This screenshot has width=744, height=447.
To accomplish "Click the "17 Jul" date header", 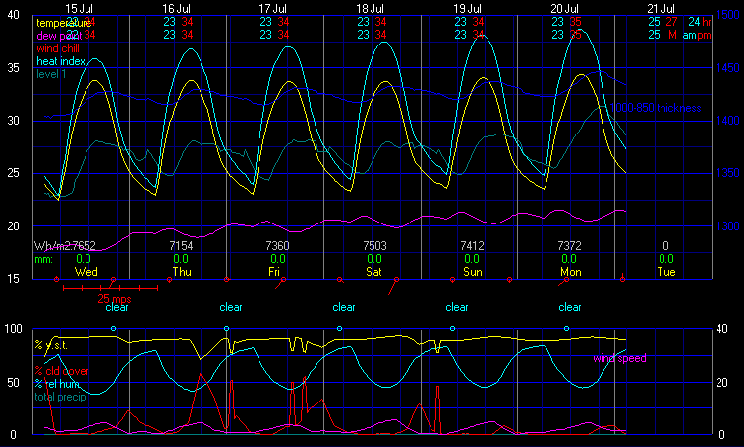I will coord(272,9).
